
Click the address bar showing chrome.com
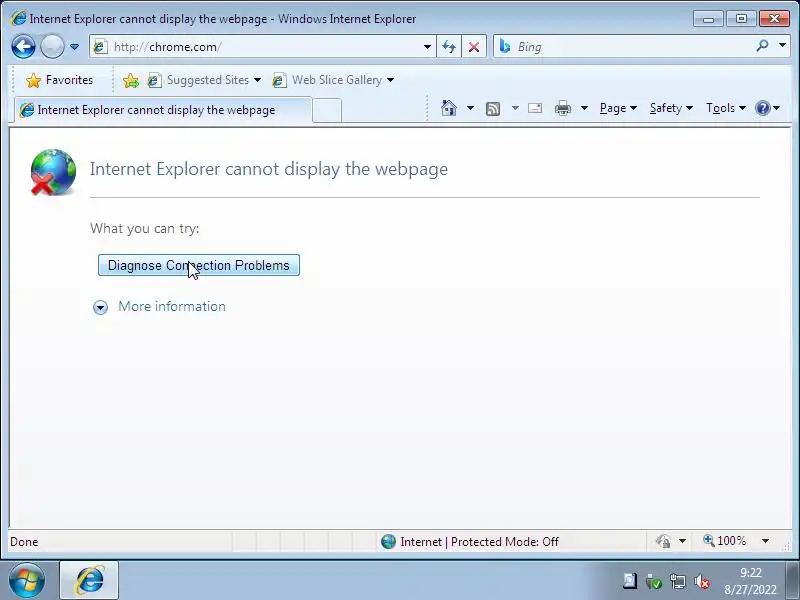click(263, 47)
